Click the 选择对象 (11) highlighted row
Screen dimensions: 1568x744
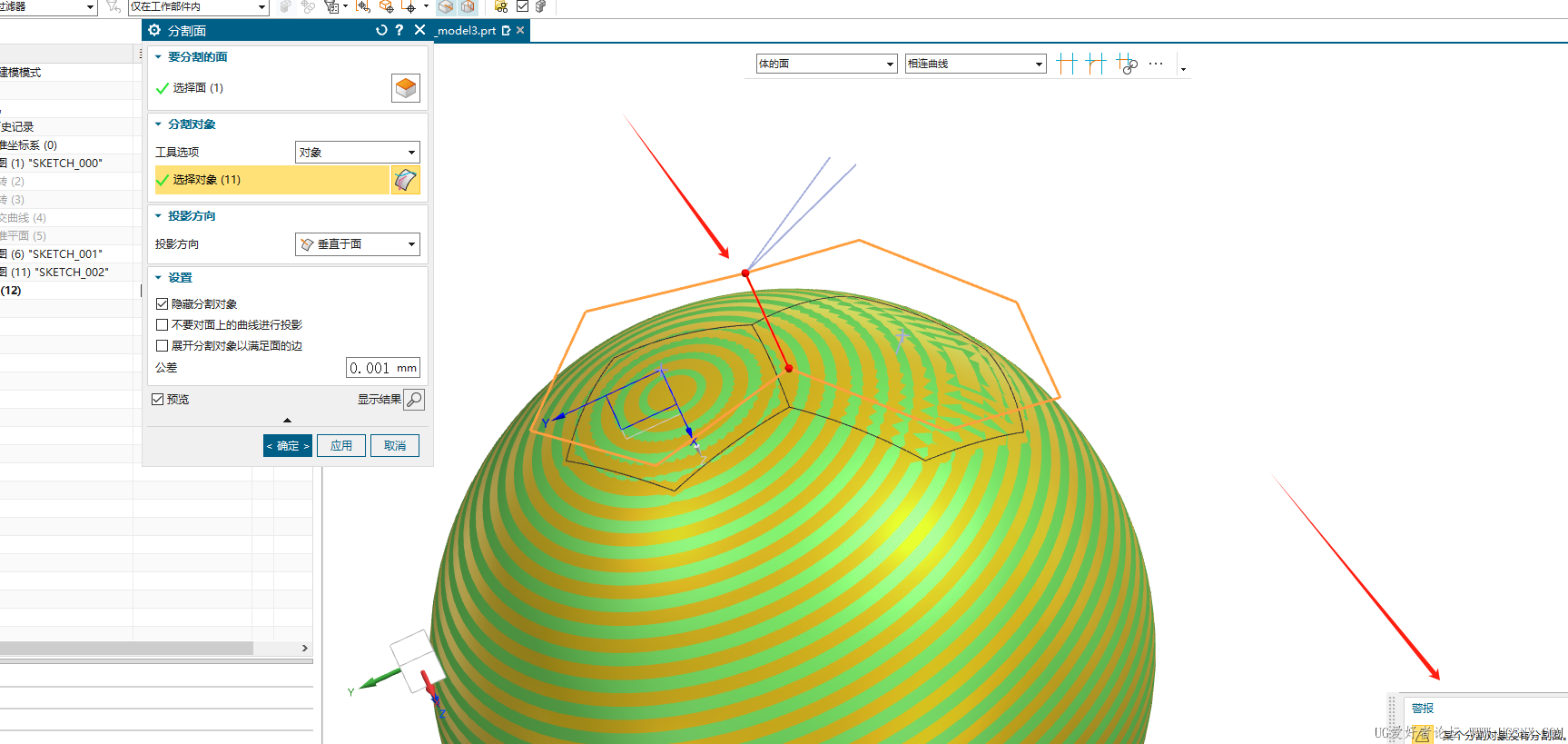click(x=271, y=180)
